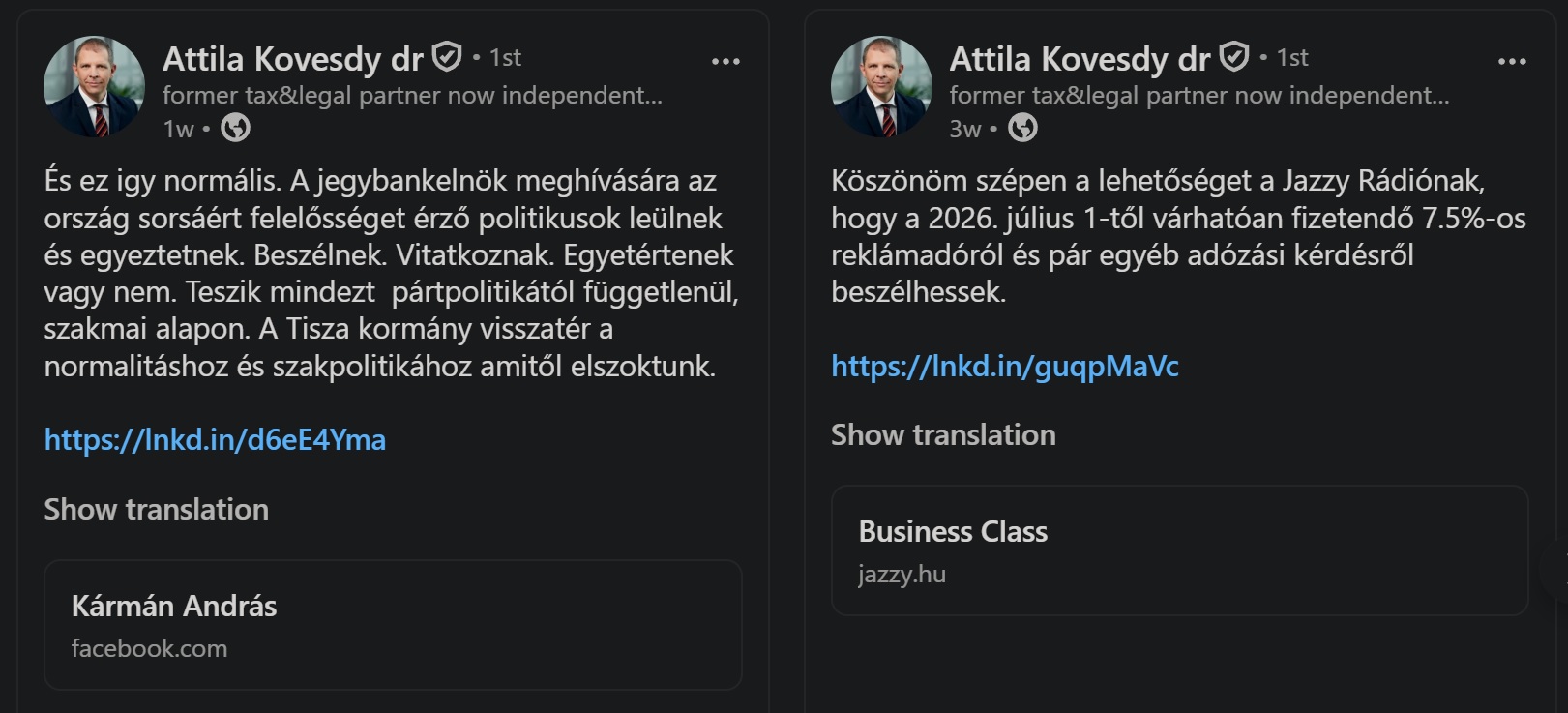This screenshot has width=1568, height=713.
Task: Click the globe visibility icon beside 3w
Action: pyautogui.click(x=1022, y=128)
